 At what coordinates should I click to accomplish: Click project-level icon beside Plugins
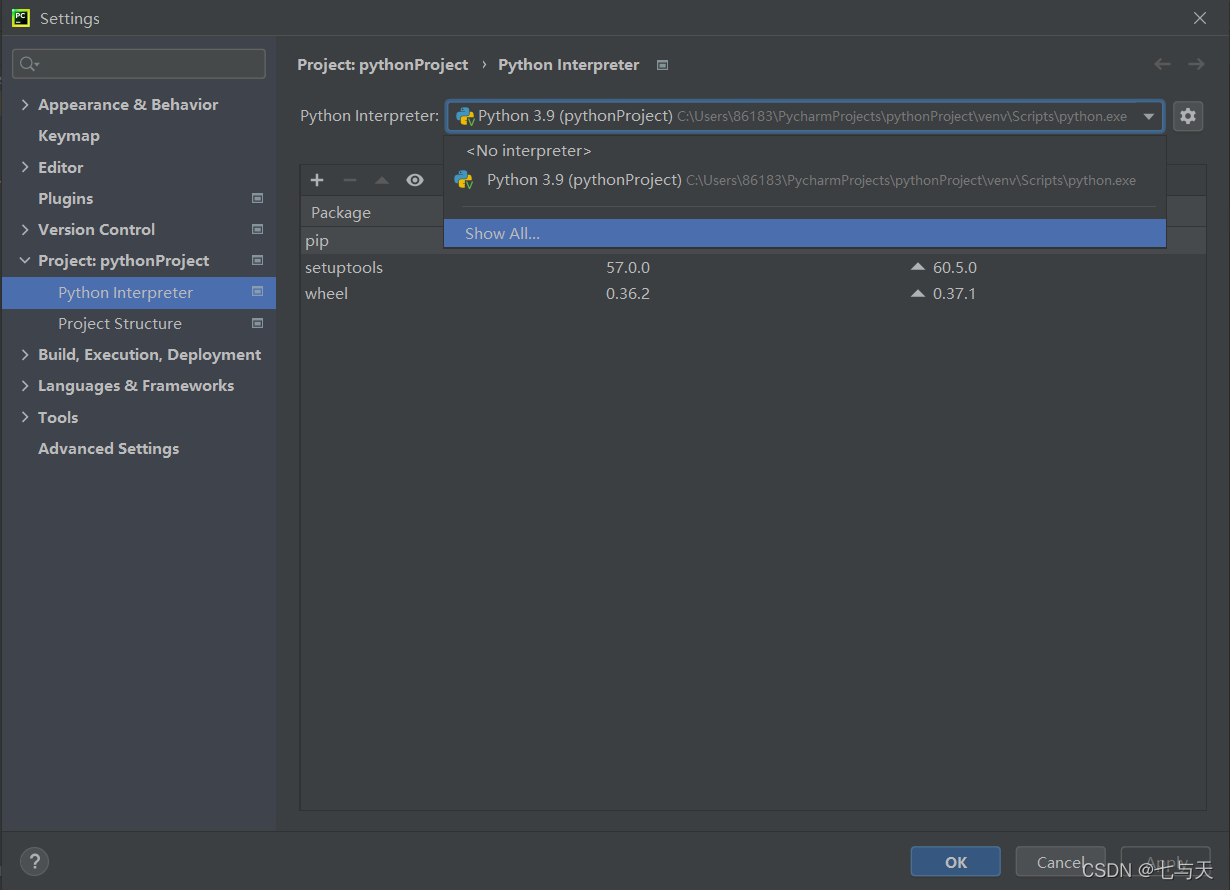pos(257,198)
